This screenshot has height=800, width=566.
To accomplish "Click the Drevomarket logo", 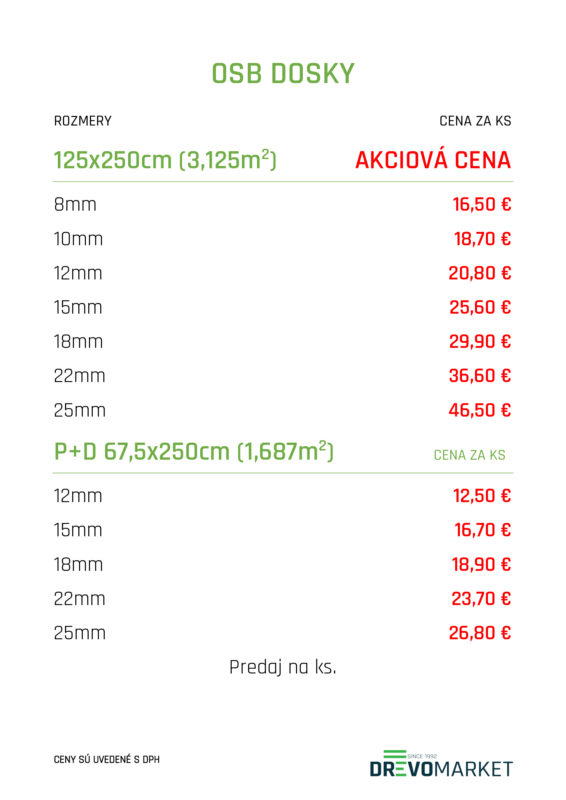I will click(x=441, y=764).
